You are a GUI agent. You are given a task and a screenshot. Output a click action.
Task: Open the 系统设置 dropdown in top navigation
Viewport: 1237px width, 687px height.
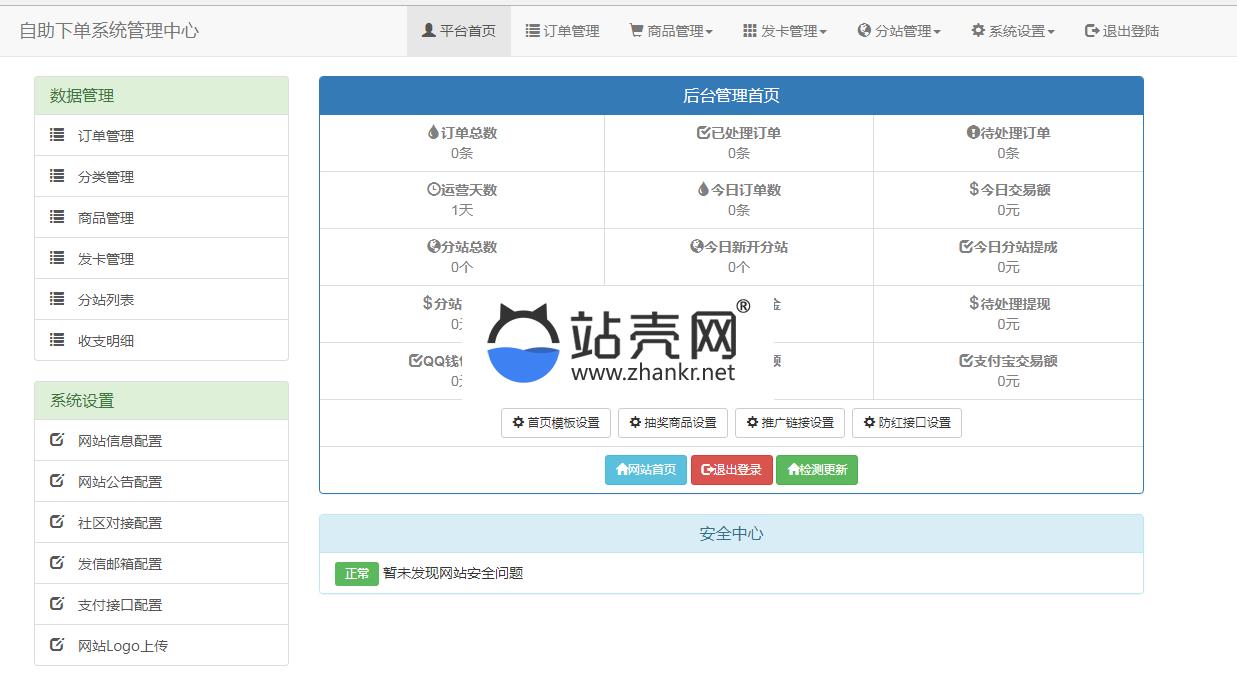point(1012,31)
